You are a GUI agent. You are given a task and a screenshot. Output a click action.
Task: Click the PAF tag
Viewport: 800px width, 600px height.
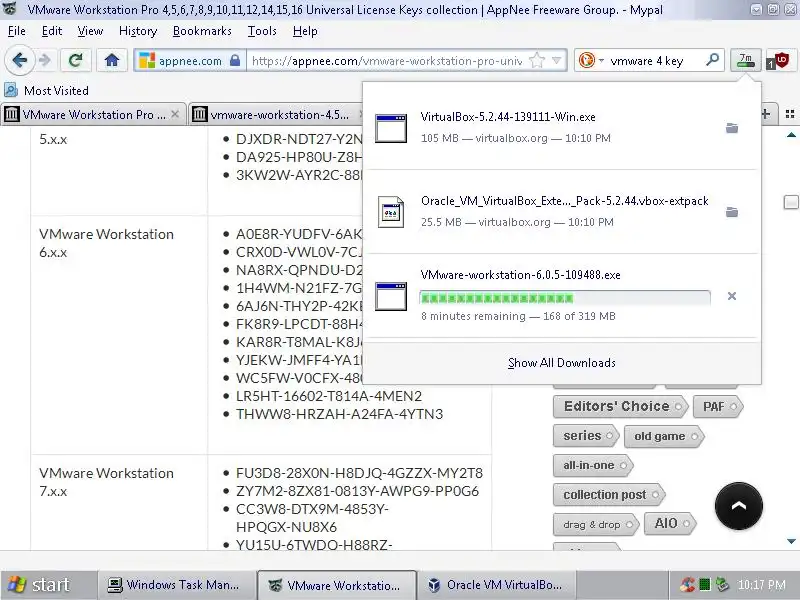point(718,406)
